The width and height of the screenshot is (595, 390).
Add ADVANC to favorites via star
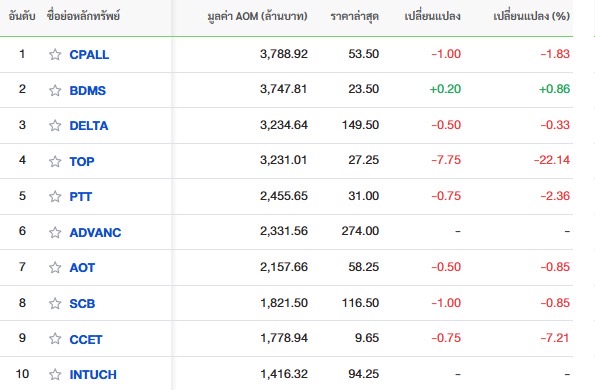(x=55, y=232)
